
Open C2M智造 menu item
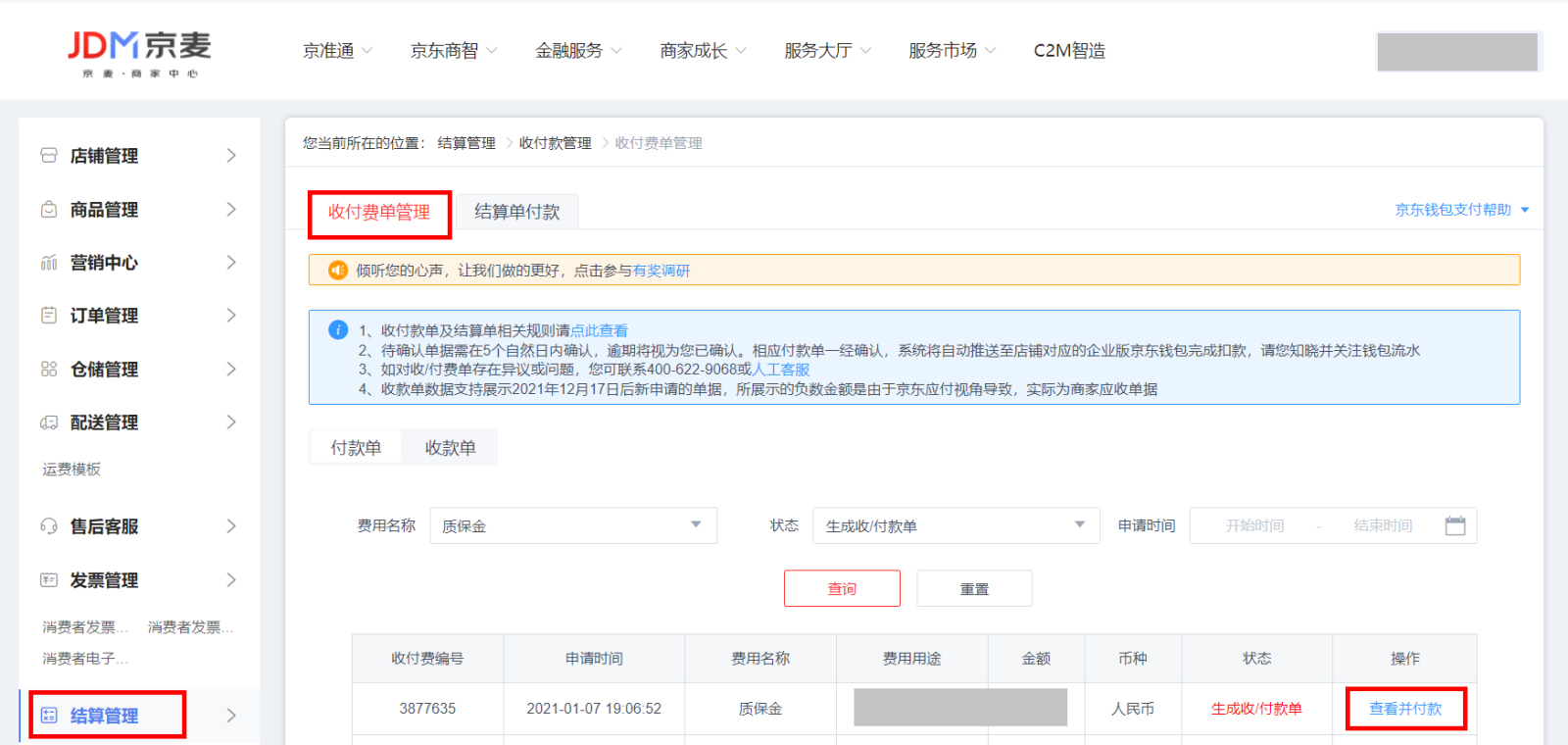[1069, 50]
